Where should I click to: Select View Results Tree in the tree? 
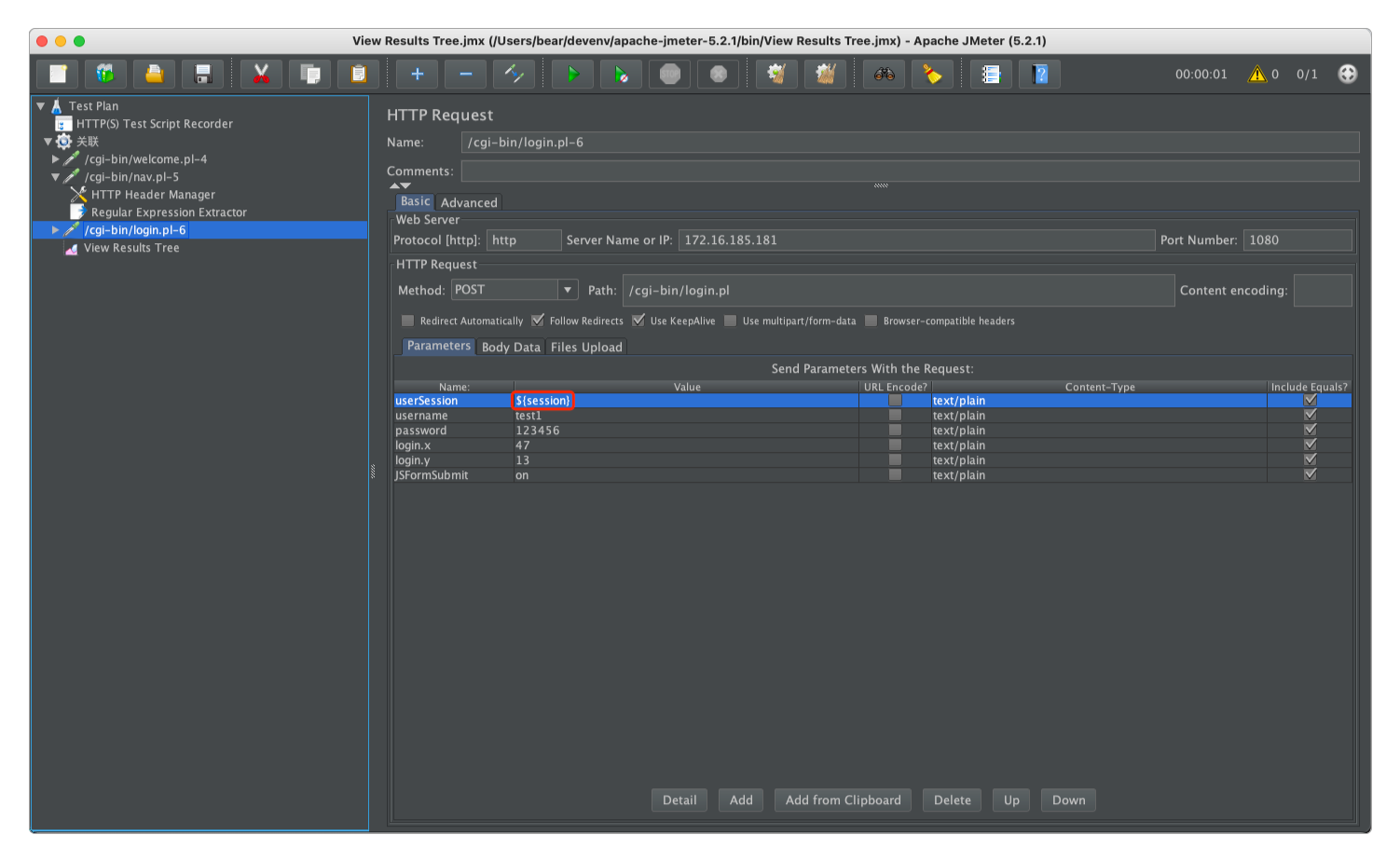tap(131, 248)
